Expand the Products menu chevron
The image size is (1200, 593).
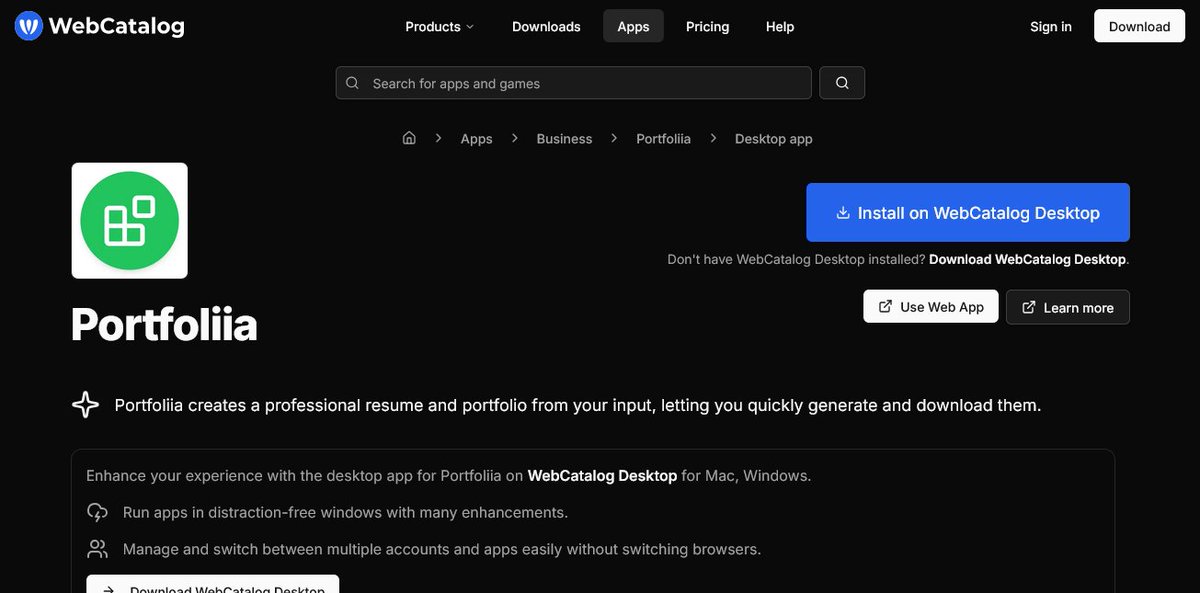coord(467,27)
